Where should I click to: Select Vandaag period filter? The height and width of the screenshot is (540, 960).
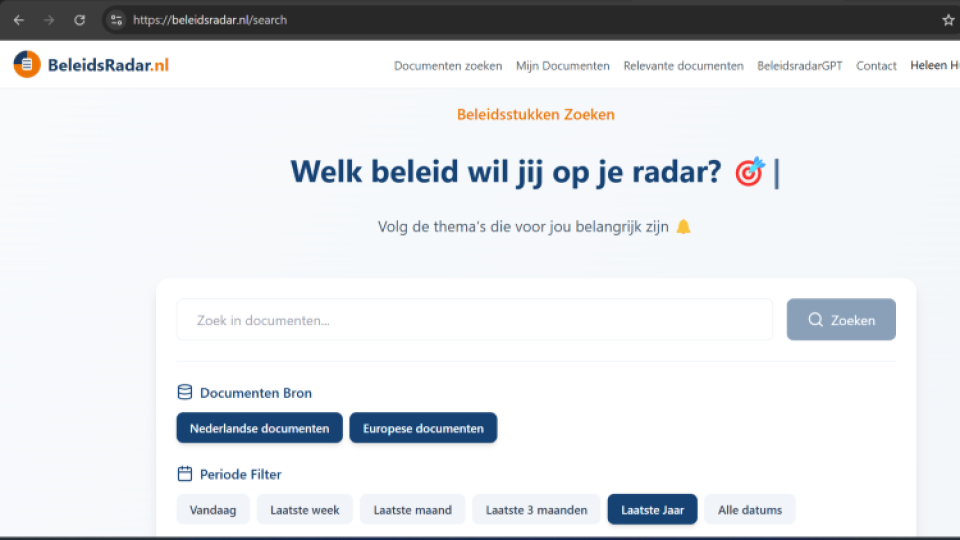[213, 510]
